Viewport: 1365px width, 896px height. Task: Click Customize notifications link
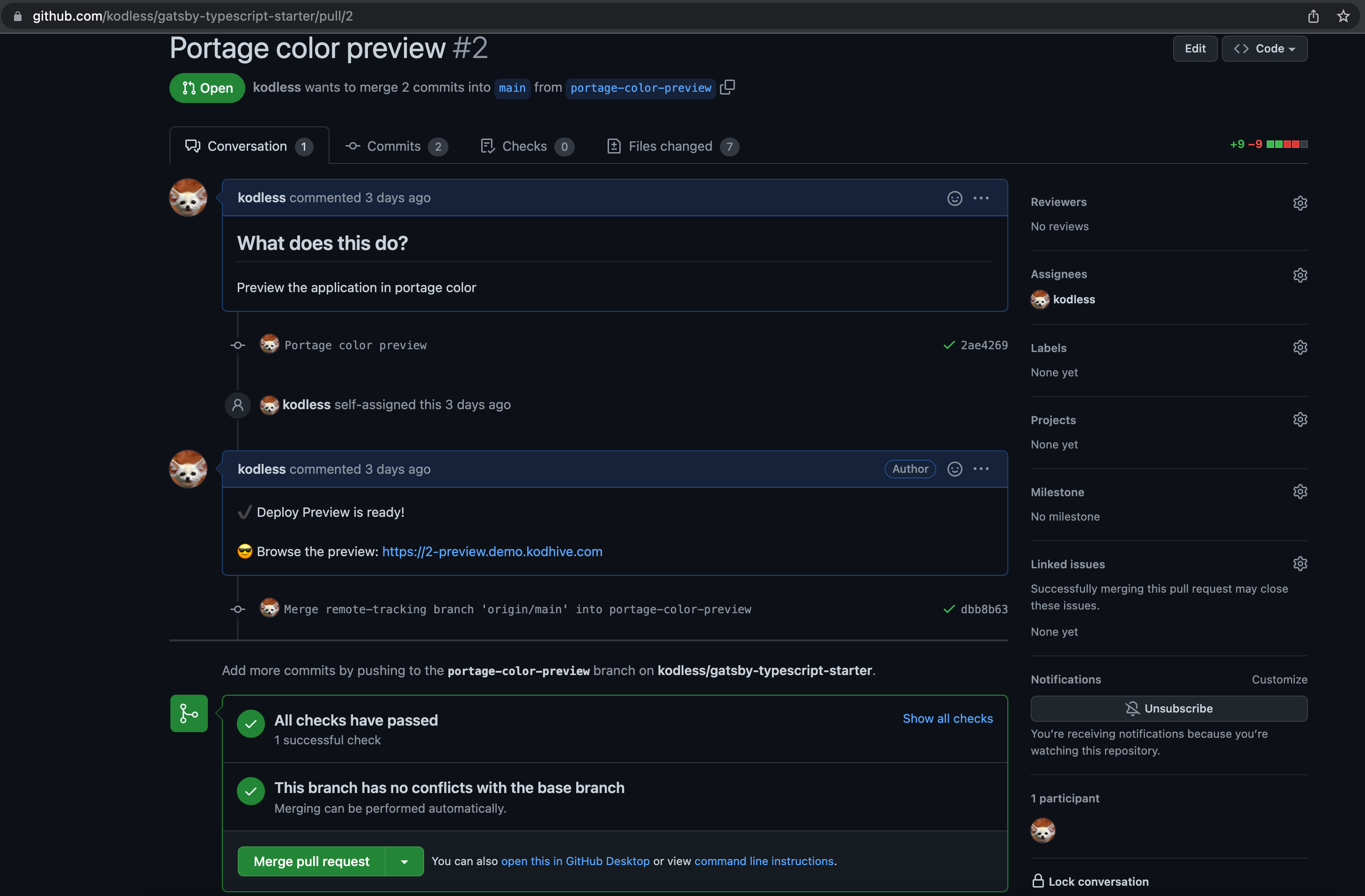pyautogui.click(x=1279, y=679)
